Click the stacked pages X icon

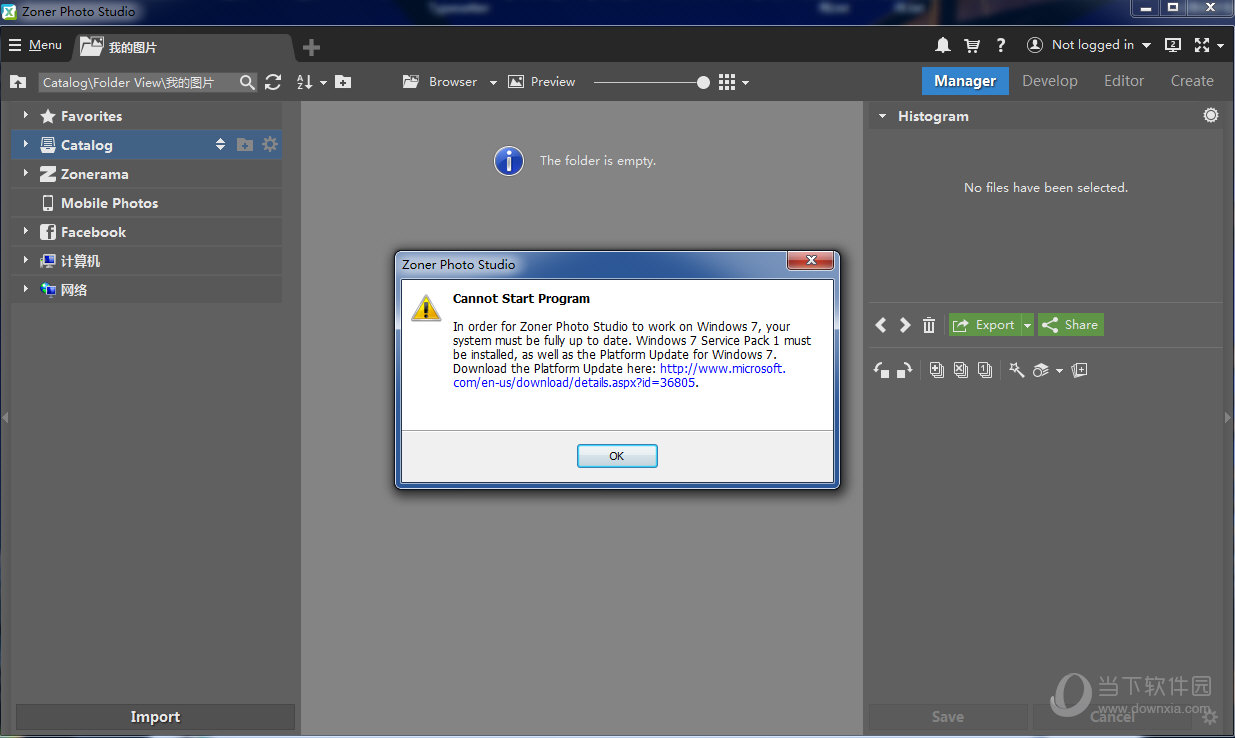[x=961, y=370]
